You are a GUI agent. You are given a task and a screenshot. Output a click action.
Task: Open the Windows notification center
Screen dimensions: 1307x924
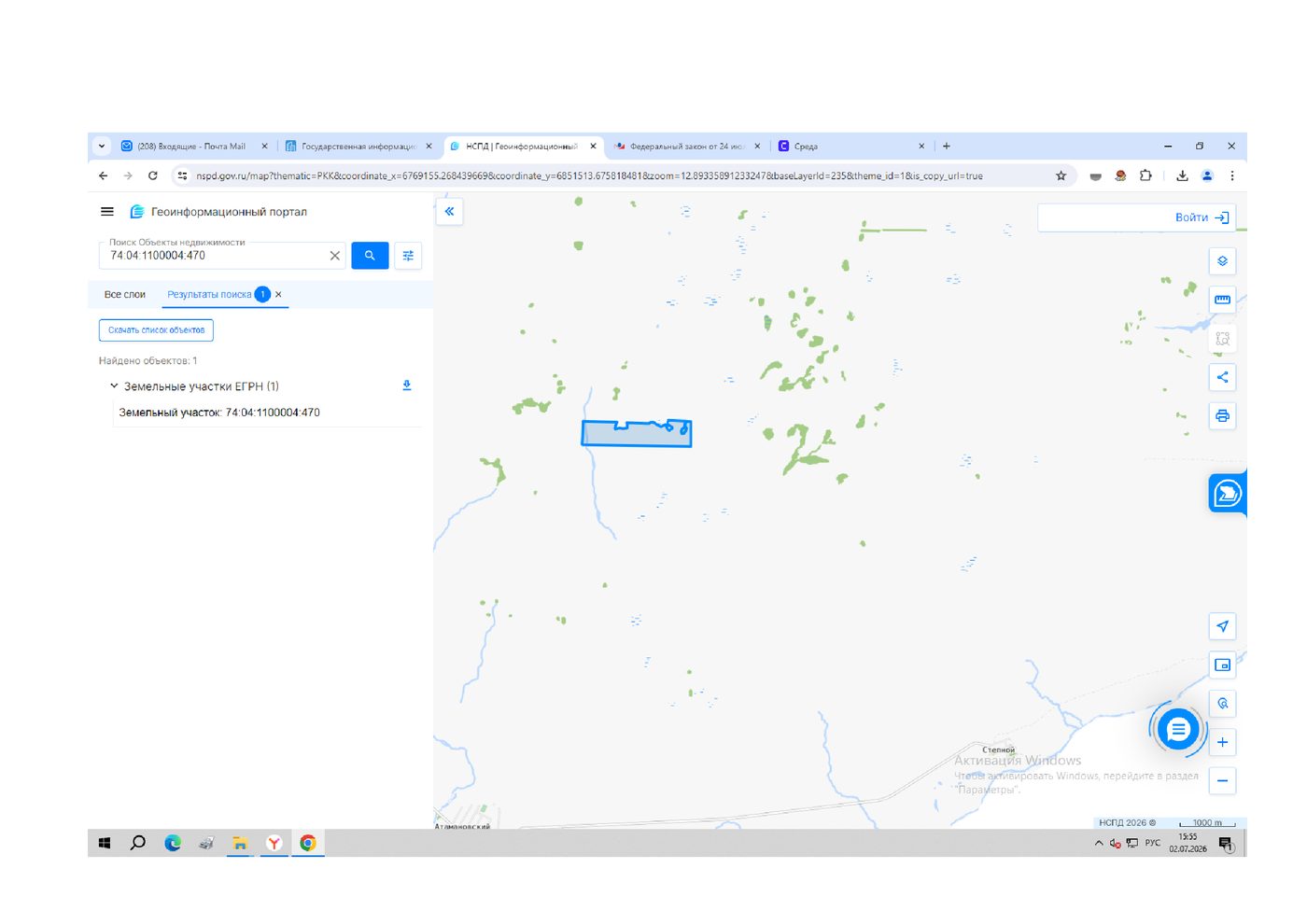pyautogui.click(x=1227, y=844)
